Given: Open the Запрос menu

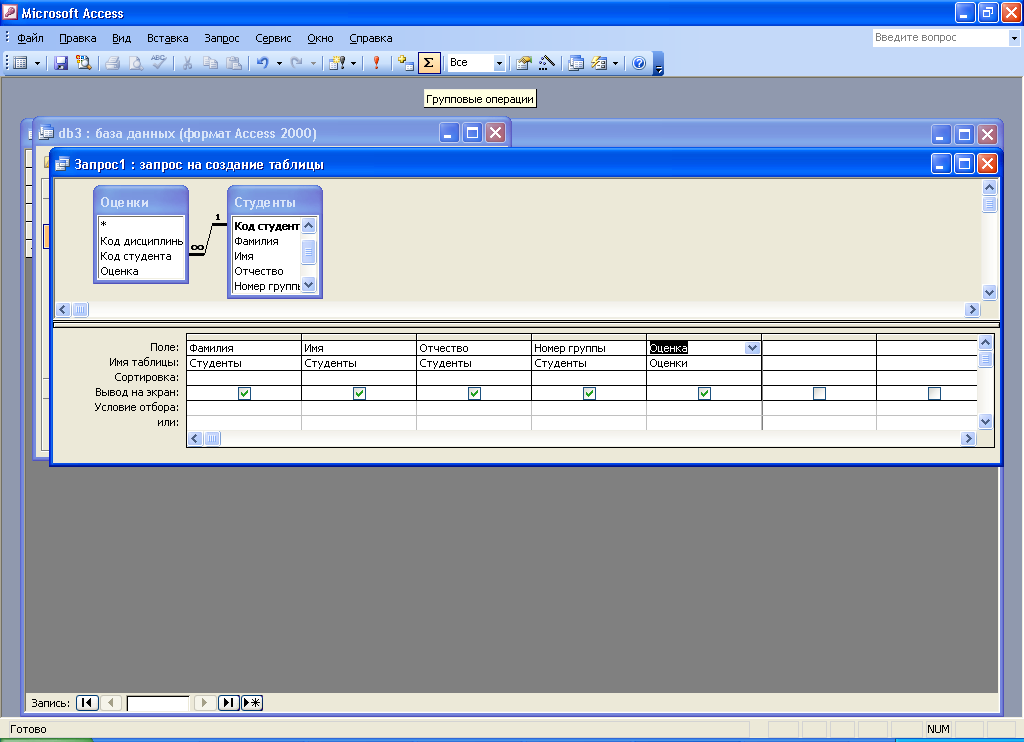Looking at the screenshot, I should coord(221,38).
